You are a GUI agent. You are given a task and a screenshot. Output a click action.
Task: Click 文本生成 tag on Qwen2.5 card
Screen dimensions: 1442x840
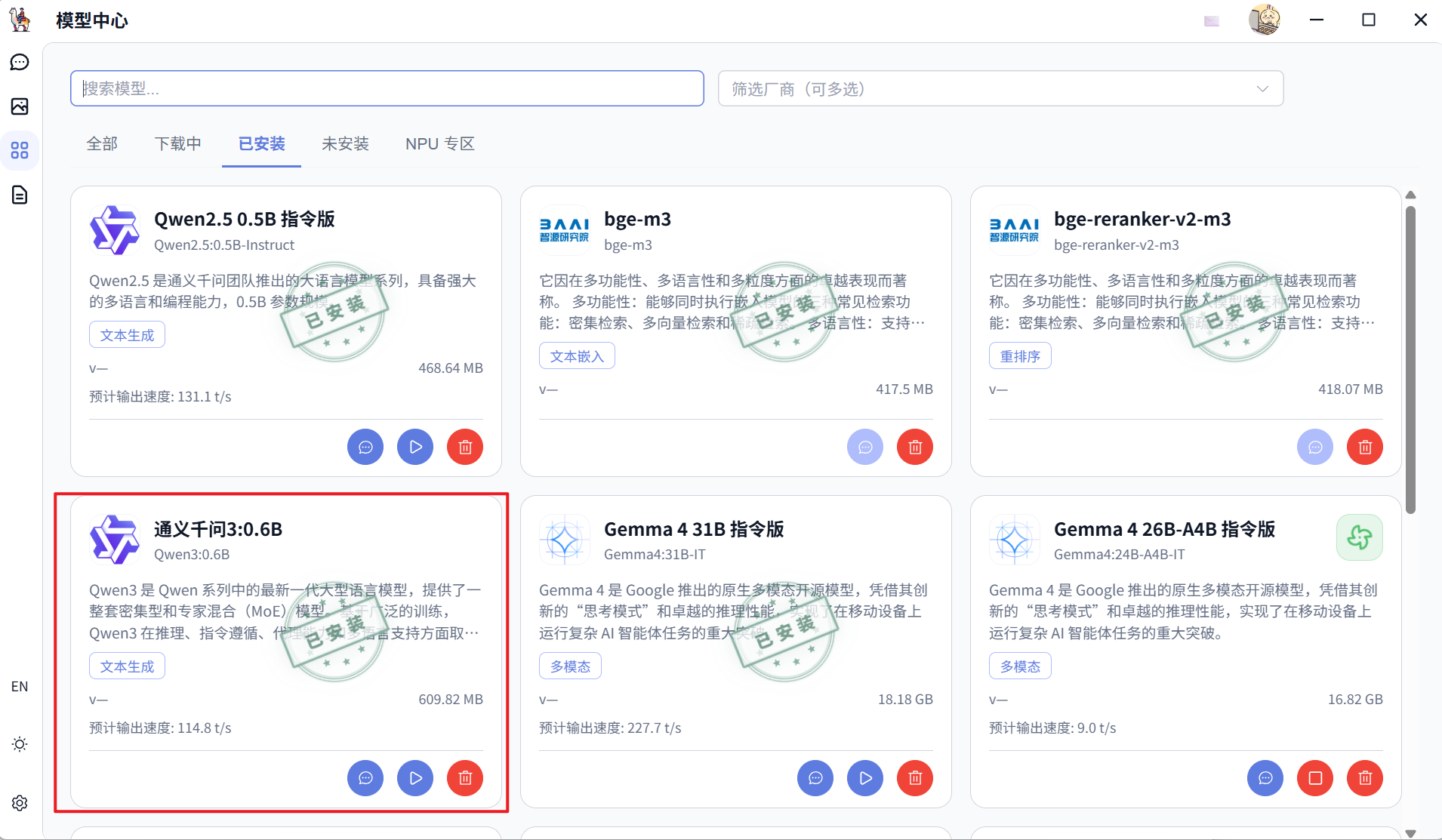coord(127,335)
